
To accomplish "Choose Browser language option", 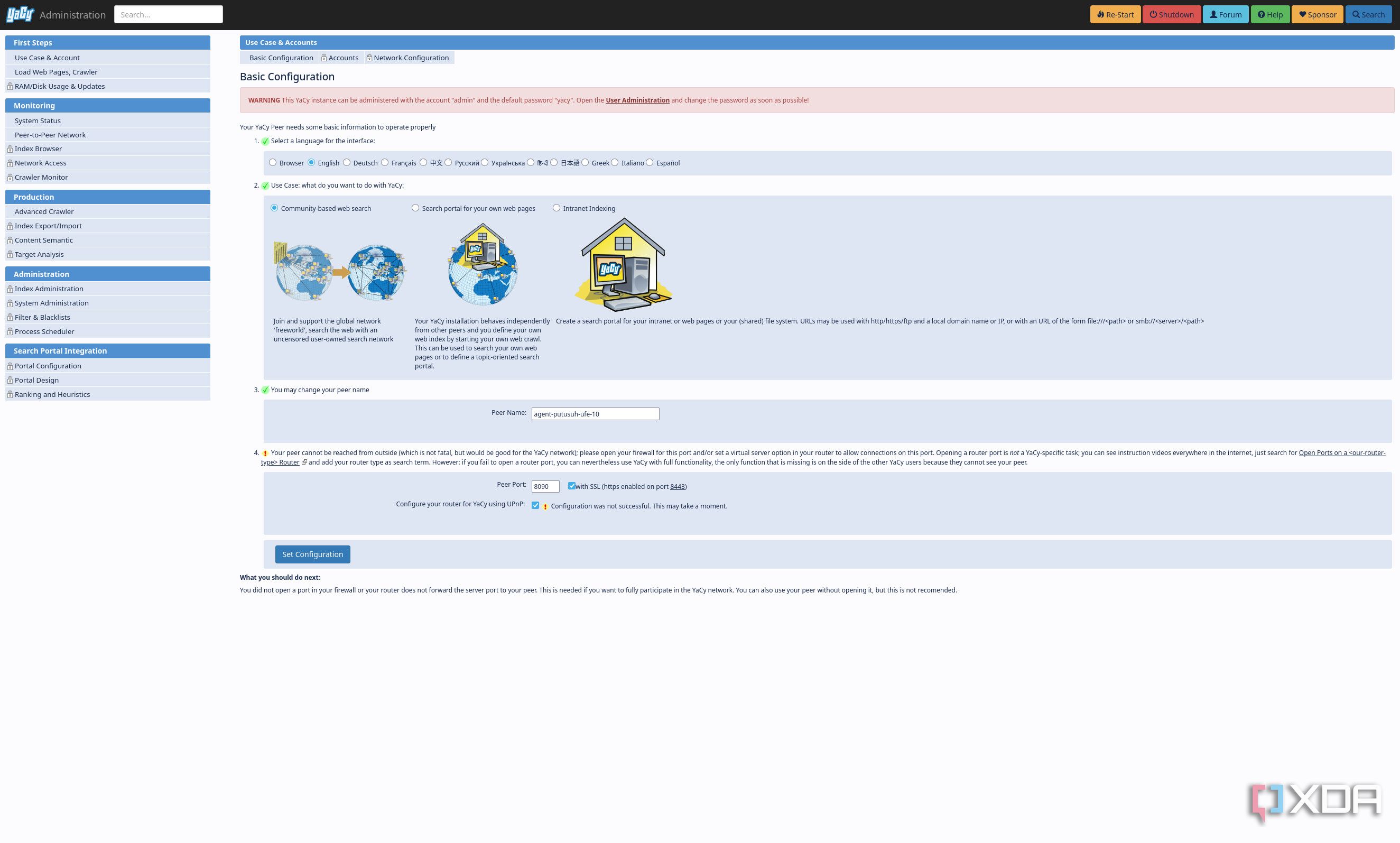I will (x=273, y=162).
